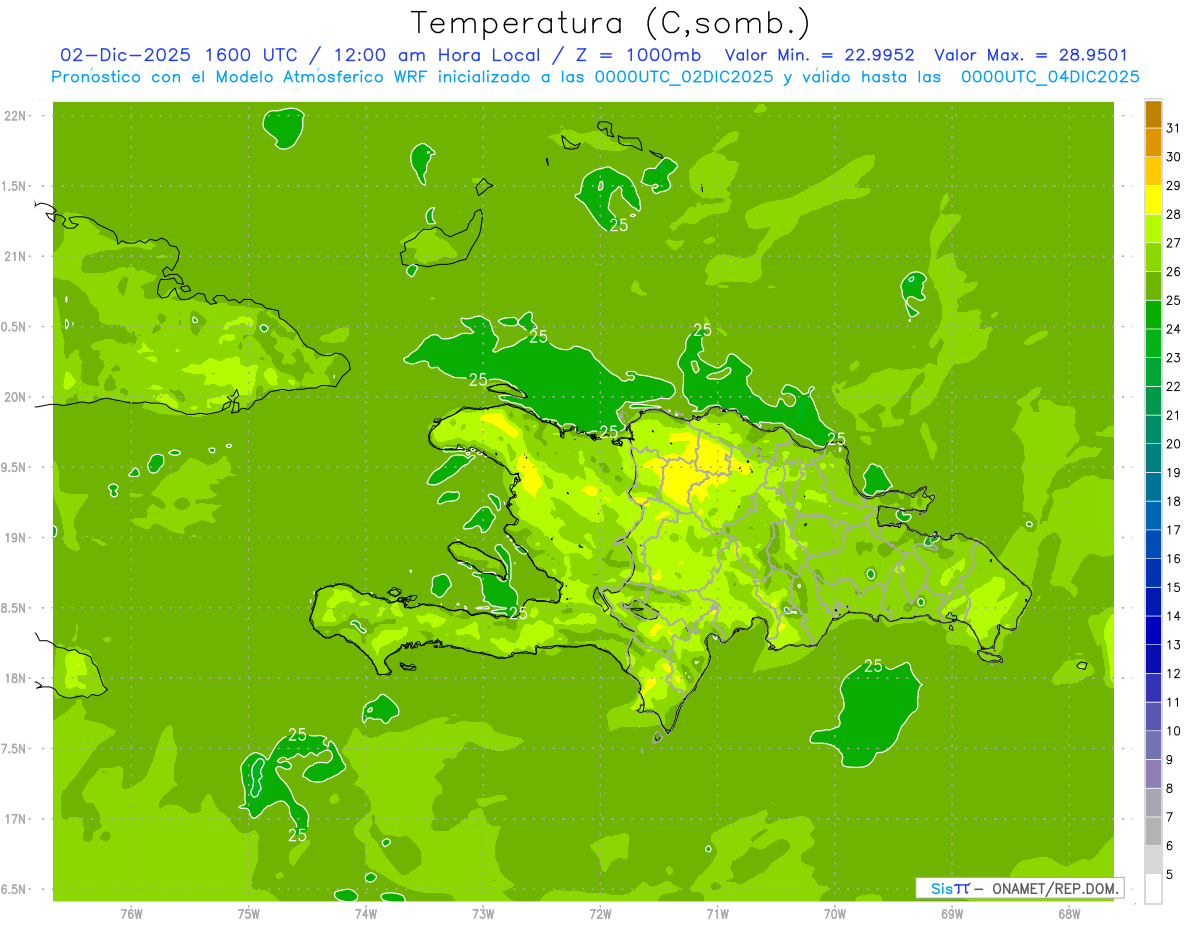This screenshot has height=927, width=1200.
Task: Click the '75W' longitude axis label
Action: pos(249,913)
